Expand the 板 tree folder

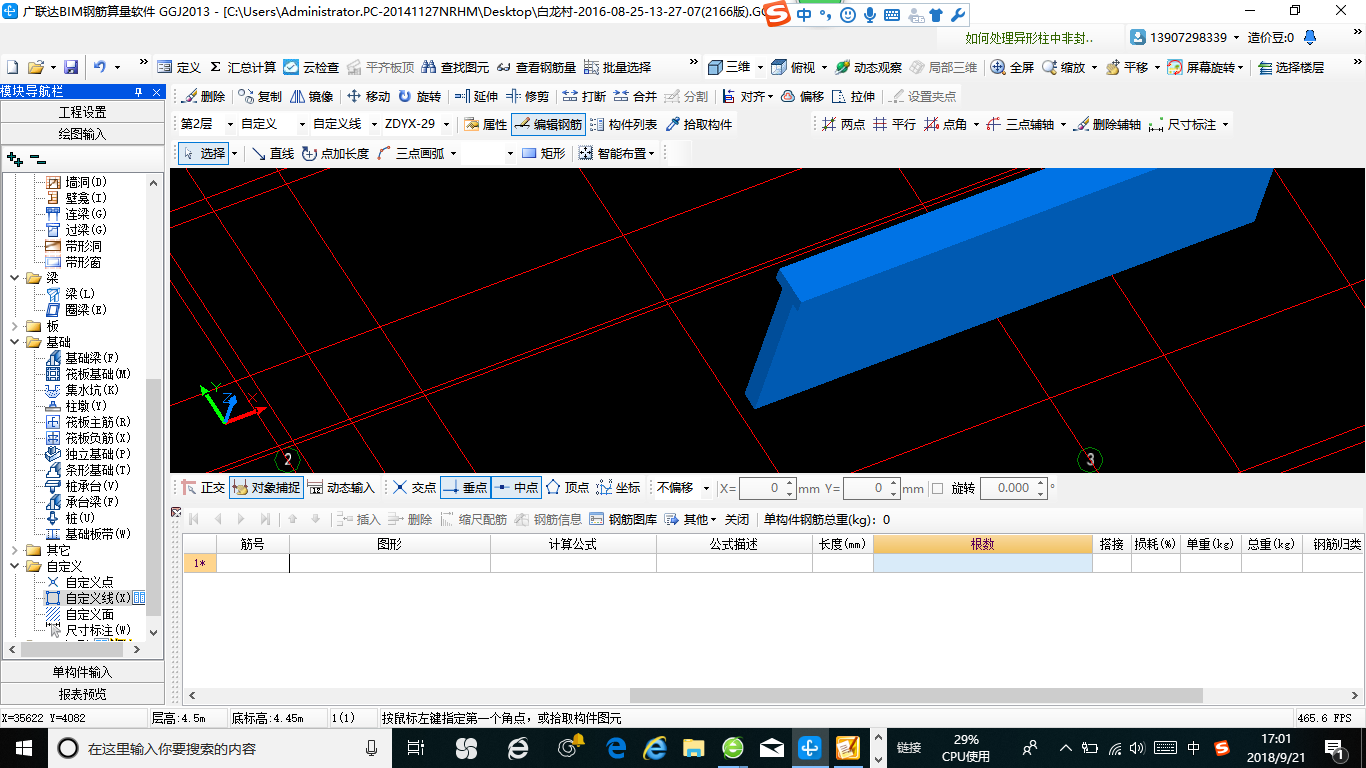click(15, 326)
